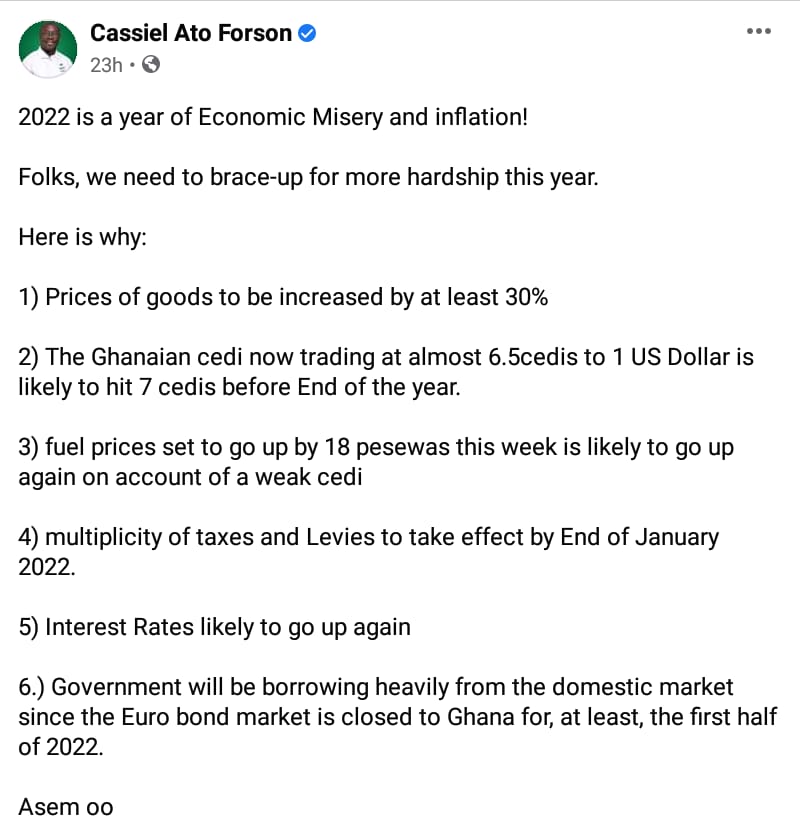Click the 23h post timestamp
The width and height of the screenshot is (800, 836).
pos(105,65)
